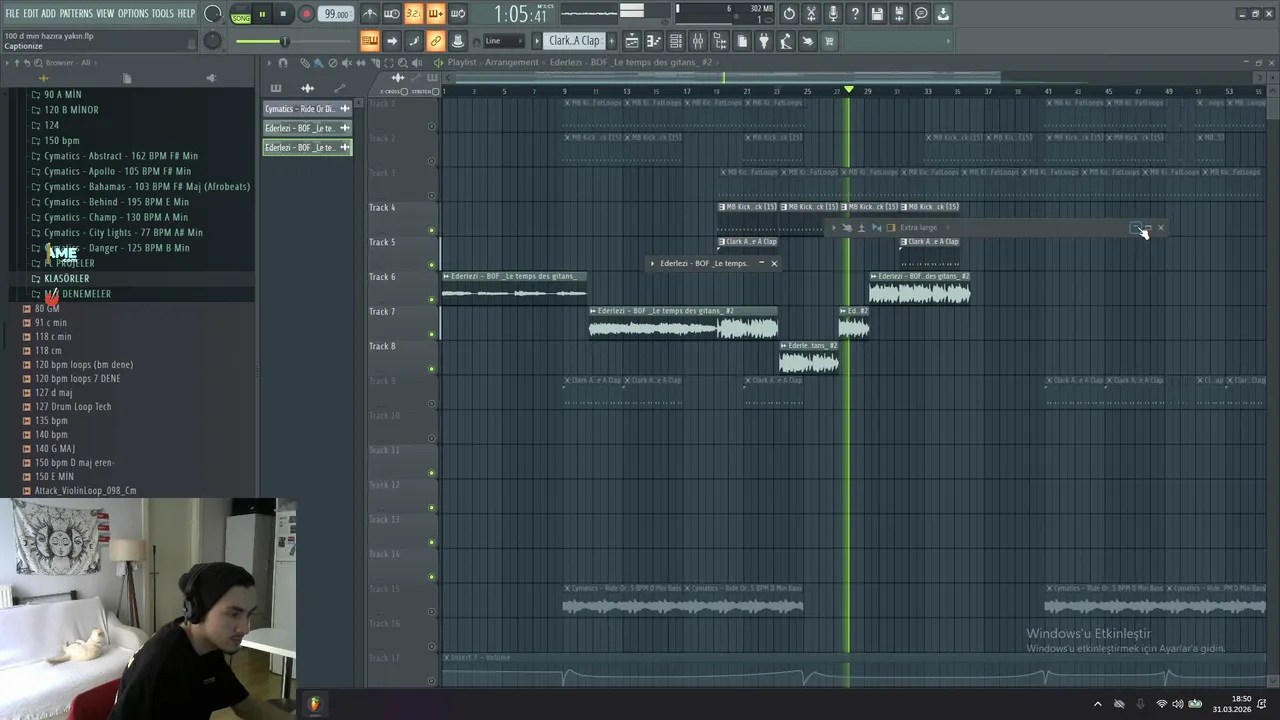Viewport: 1280px width, 720px height.
Task: Toggle typing keyboard to piano icon
Action: (x=370, y=41)
